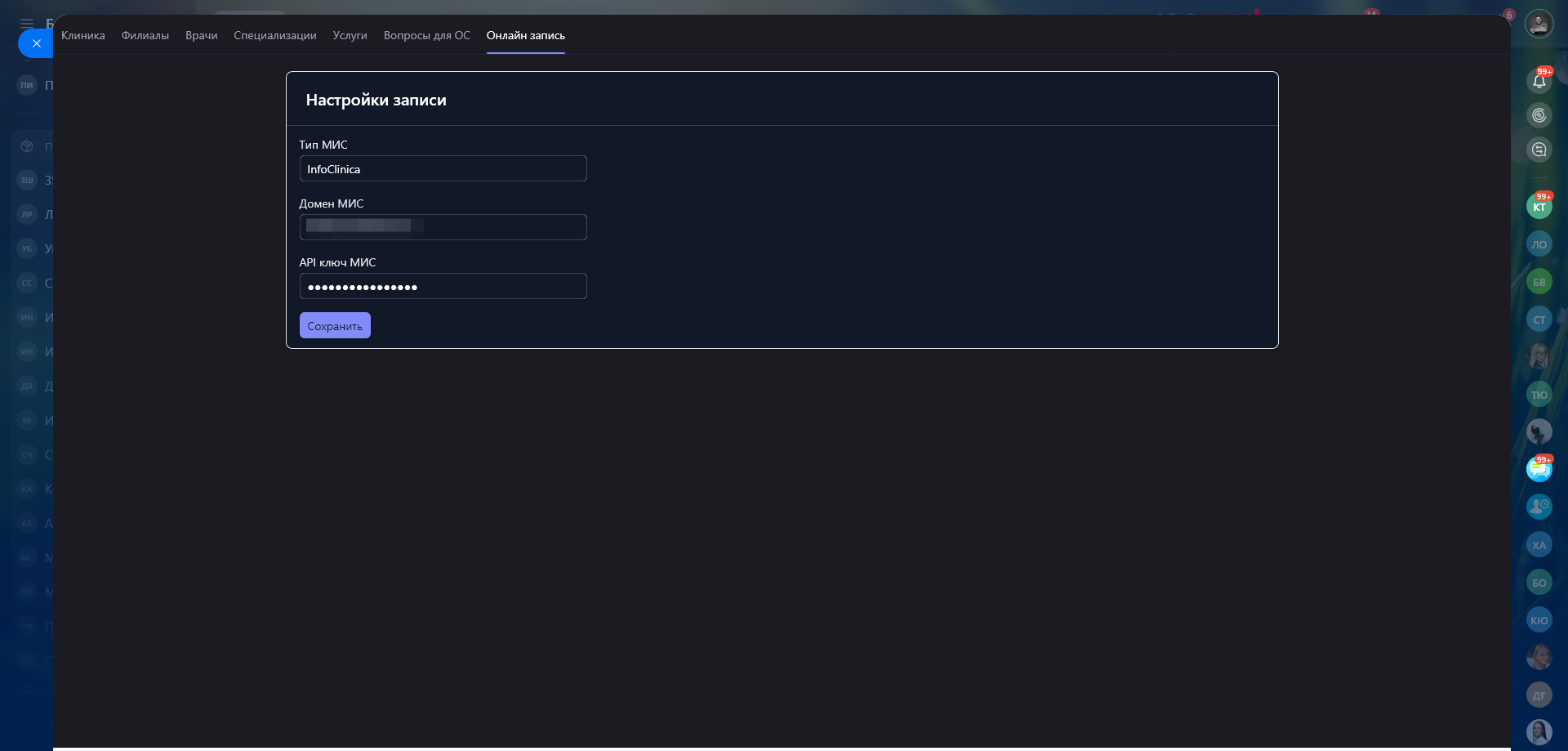Viewport: 1568px width, 751px height.
Task: Select the Услуги tab
Action: tap(350, 35)
